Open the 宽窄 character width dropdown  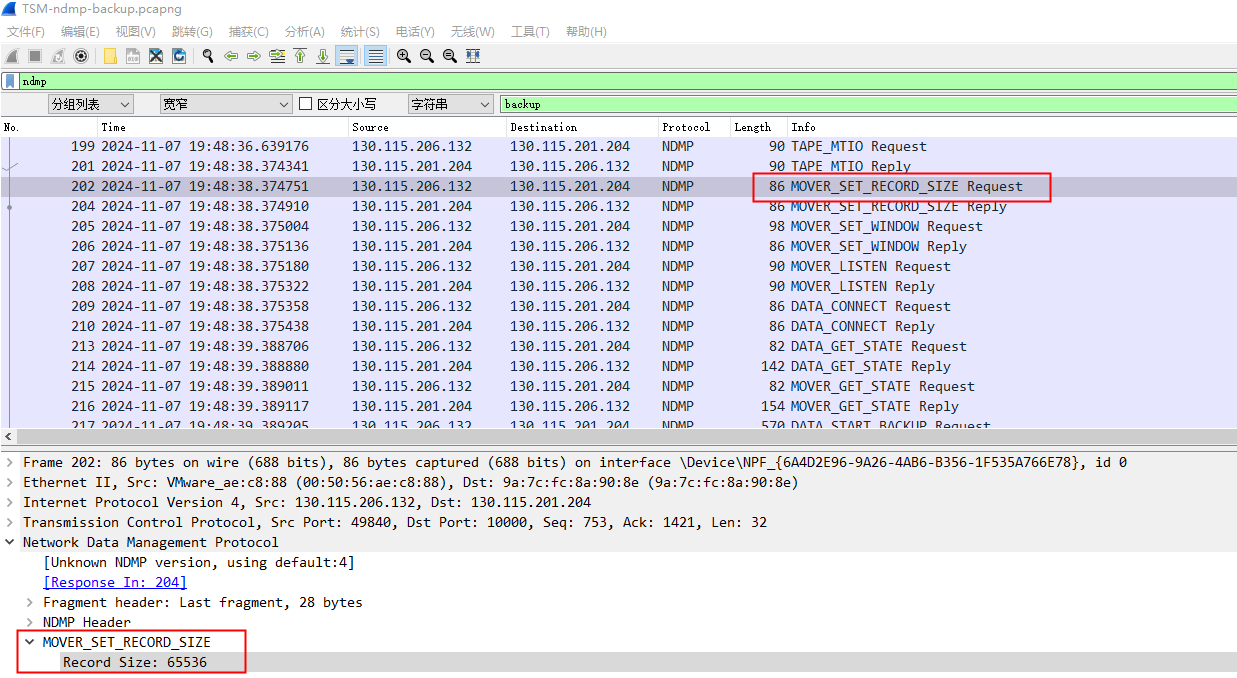click(226, 104)
